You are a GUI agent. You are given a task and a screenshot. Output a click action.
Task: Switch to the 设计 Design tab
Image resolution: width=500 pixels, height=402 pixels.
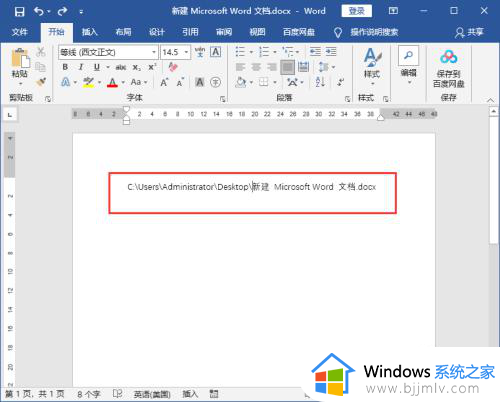coord(157,32)
